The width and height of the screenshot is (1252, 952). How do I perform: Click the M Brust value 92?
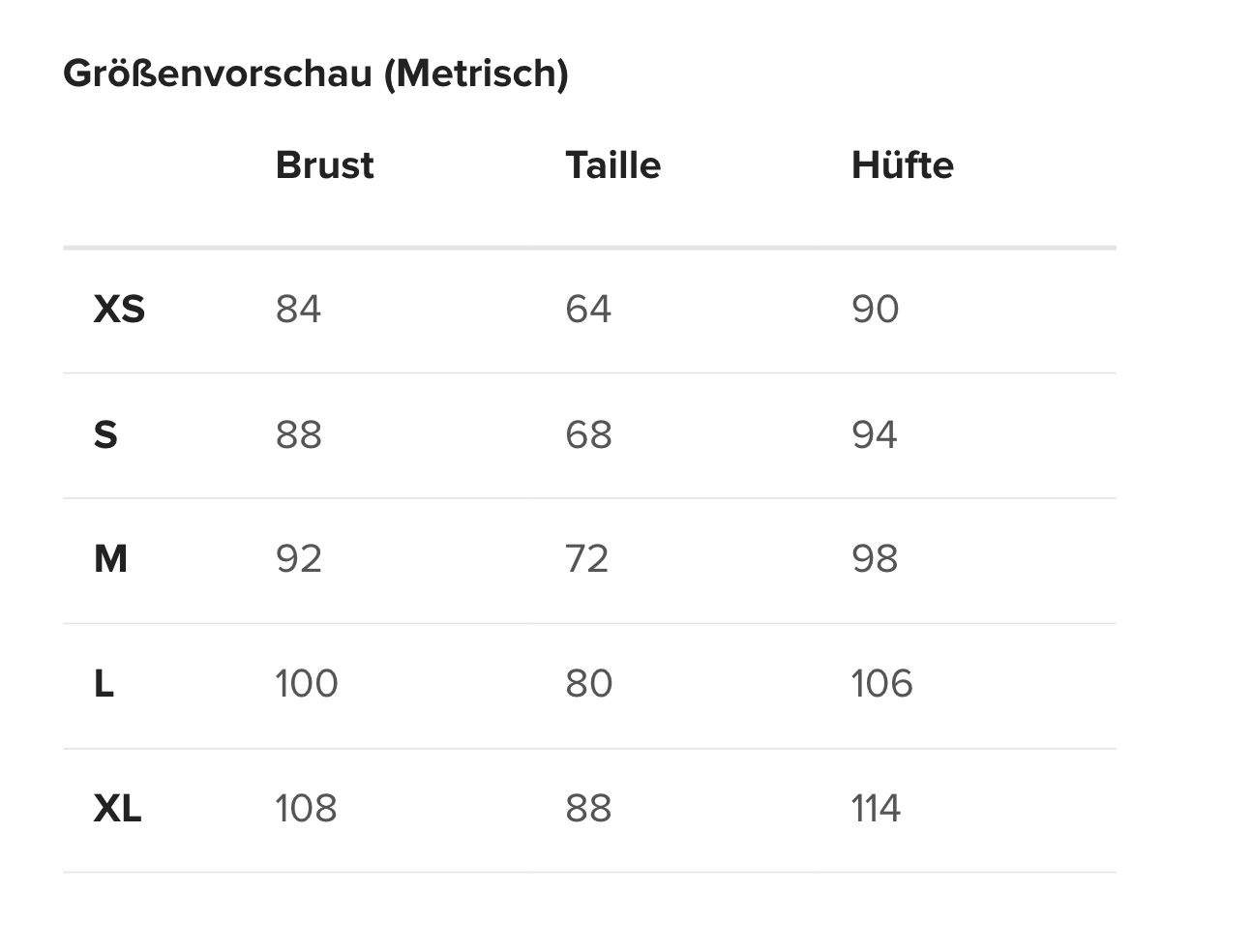(298, 559)
